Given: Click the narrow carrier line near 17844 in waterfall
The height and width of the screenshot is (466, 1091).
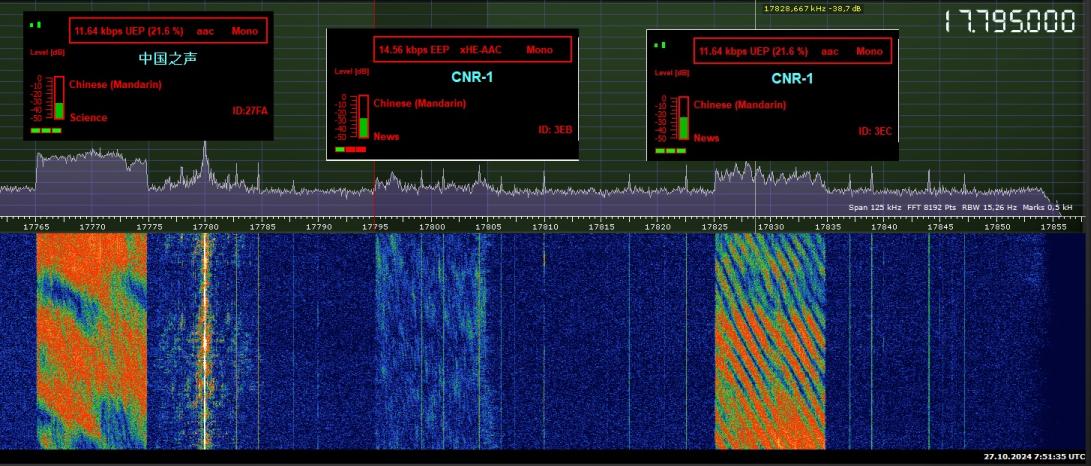Looking at the screenshot, I should pos(928,341).
